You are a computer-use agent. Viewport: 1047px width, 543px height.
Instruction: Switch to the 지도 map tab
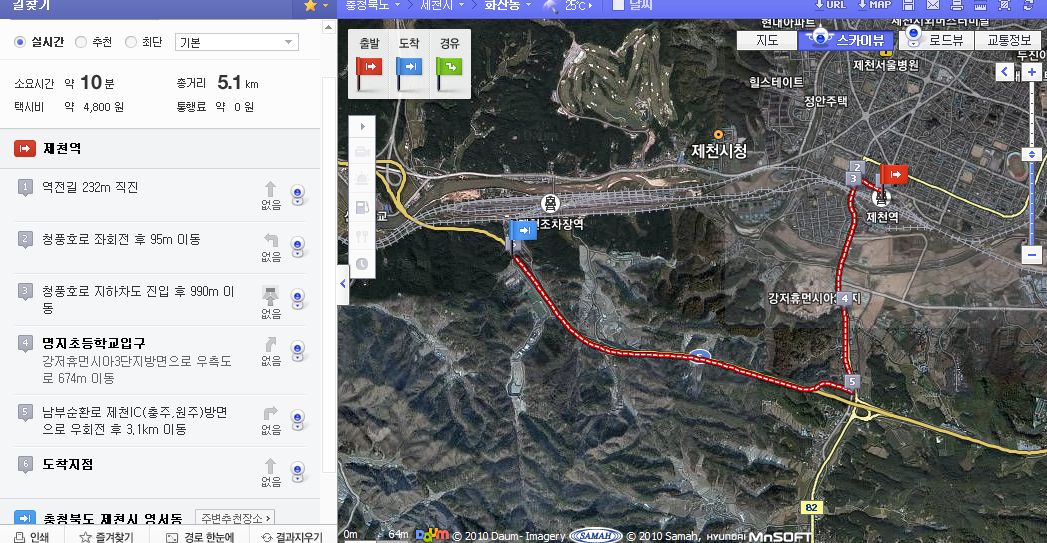click(x=767, y=40)
